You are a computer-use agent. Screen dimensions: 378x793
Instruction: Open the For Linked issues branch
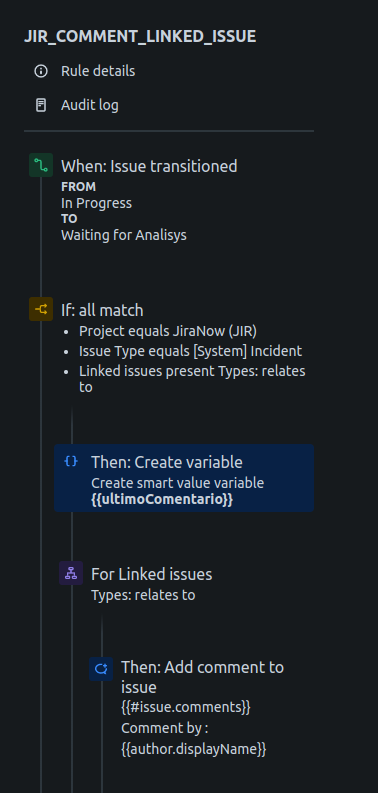pos(151,574)
